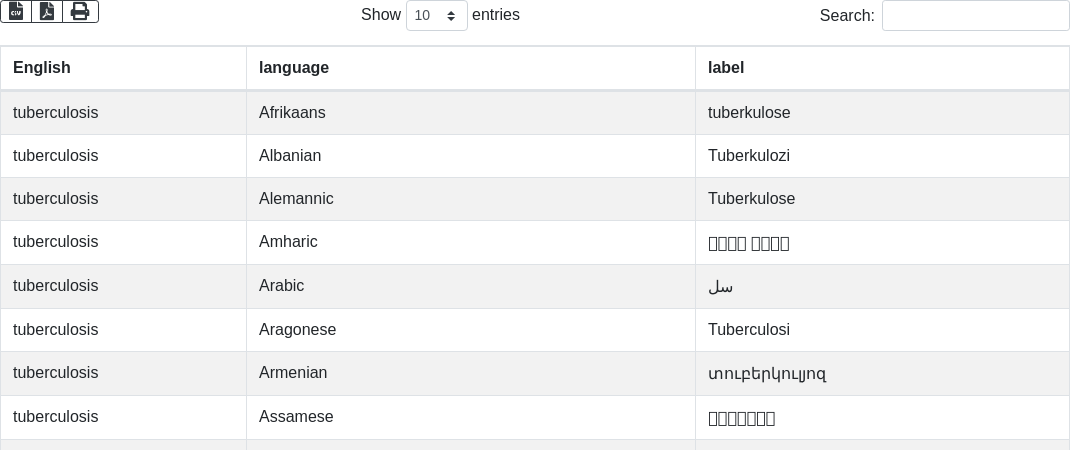Screen dimensions: 1070x450
Task: Click the CSV export icon
Action: 16,11
